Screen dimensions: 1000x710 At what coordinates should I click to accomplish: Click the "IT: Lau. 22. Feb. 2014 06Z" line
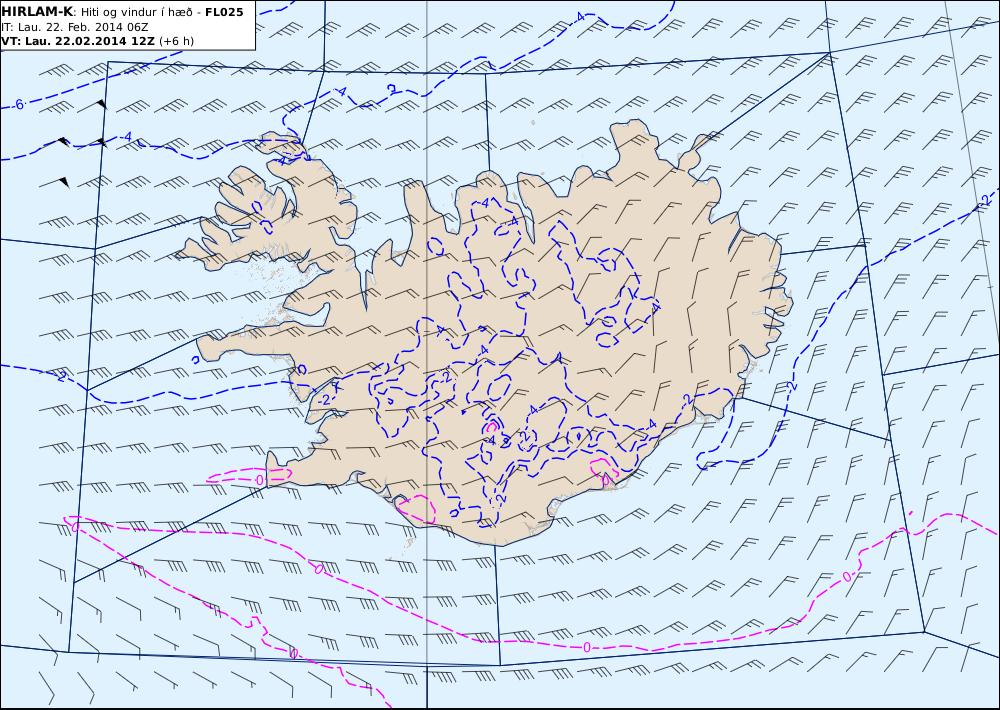click(75, 27)
